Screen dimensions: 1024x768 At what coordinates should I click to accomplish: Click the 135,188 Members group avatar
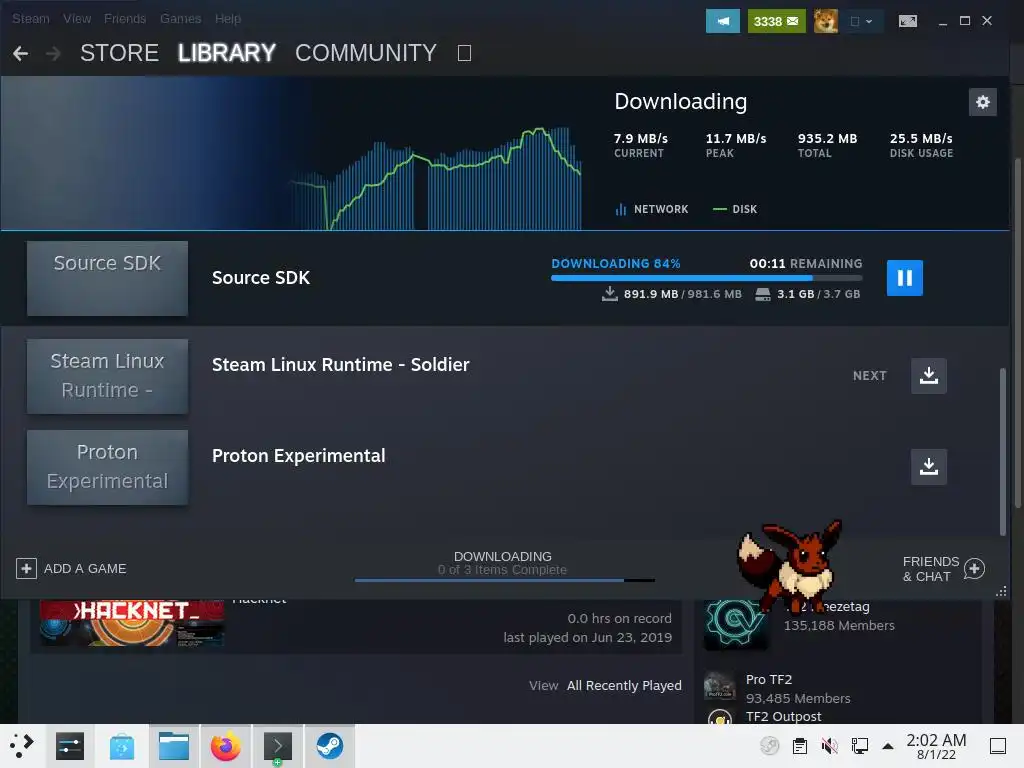click(735, 624)
